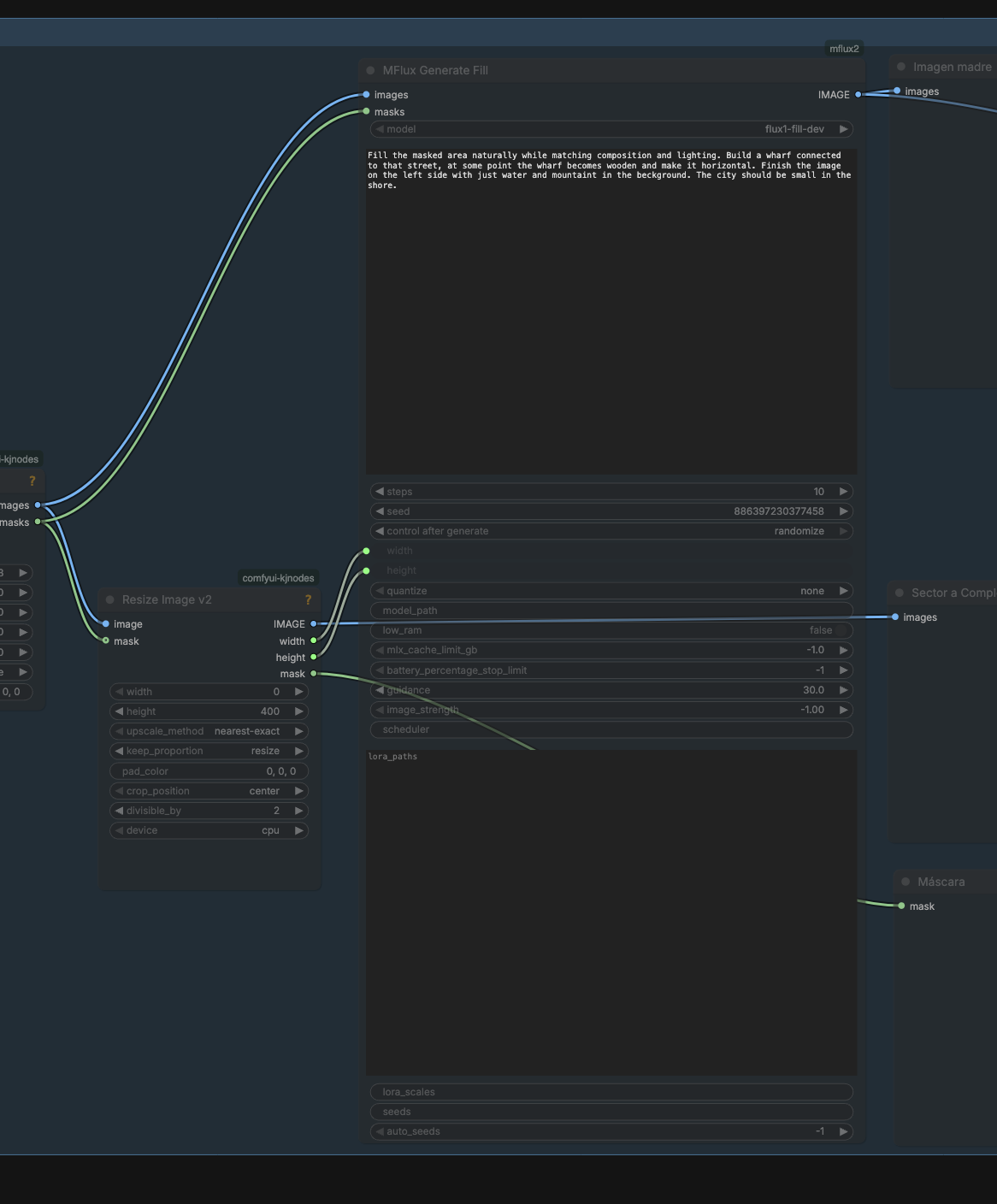Switch to the next model after flux1-fill-dev

click(843, 129)
